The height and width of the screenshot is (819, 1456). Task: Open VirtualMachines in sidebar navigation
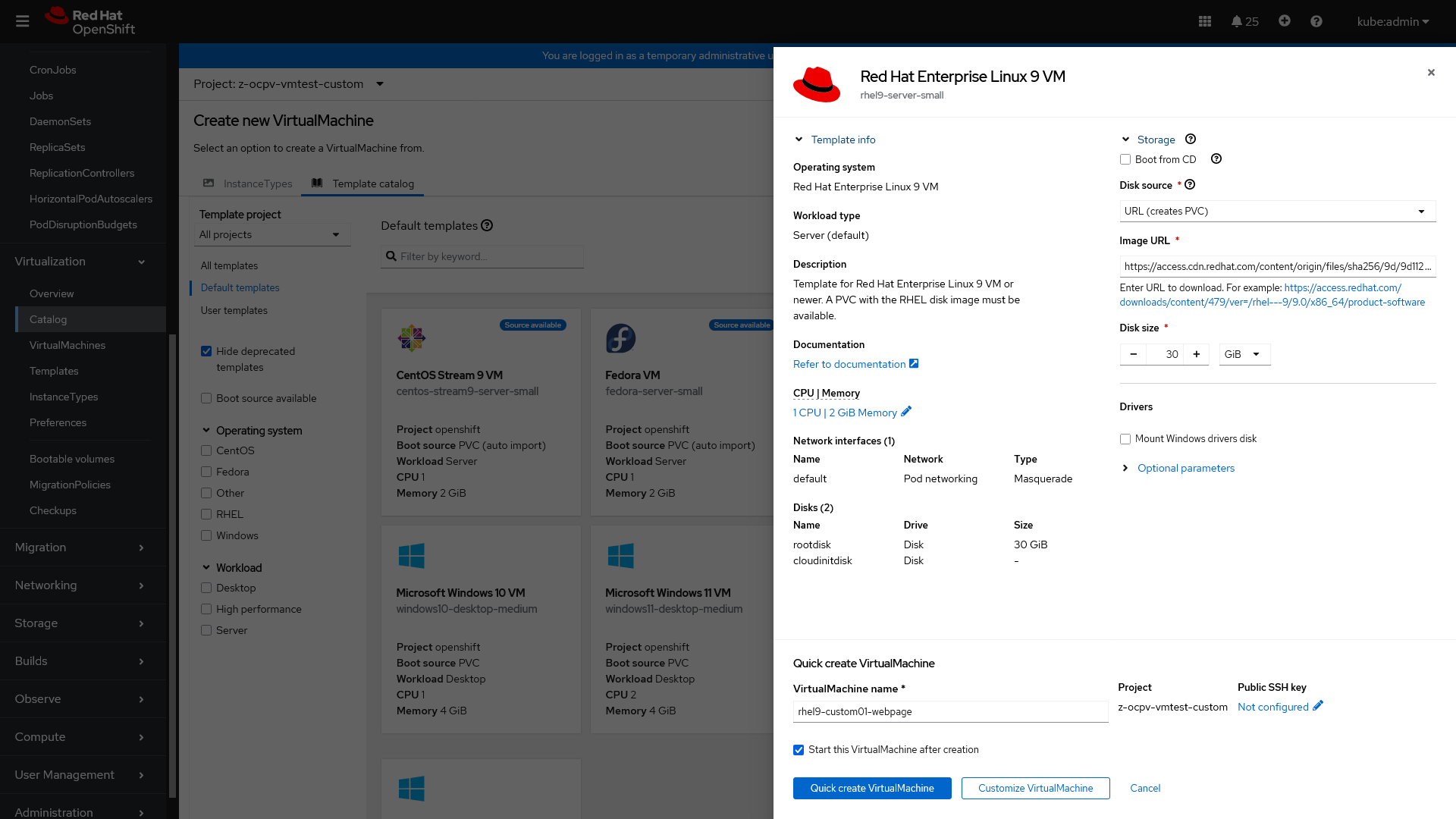[67, 345]
